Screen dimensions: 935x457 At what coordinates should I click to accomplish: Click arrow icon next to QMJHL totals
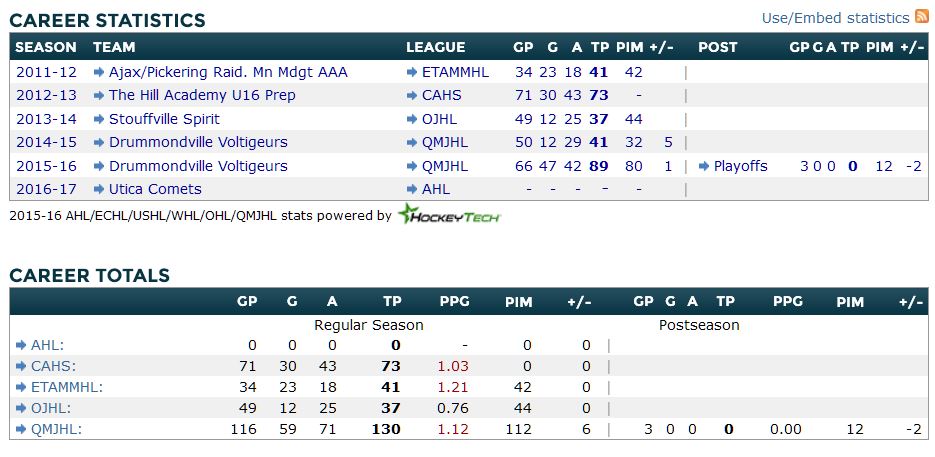coord(21,429)
